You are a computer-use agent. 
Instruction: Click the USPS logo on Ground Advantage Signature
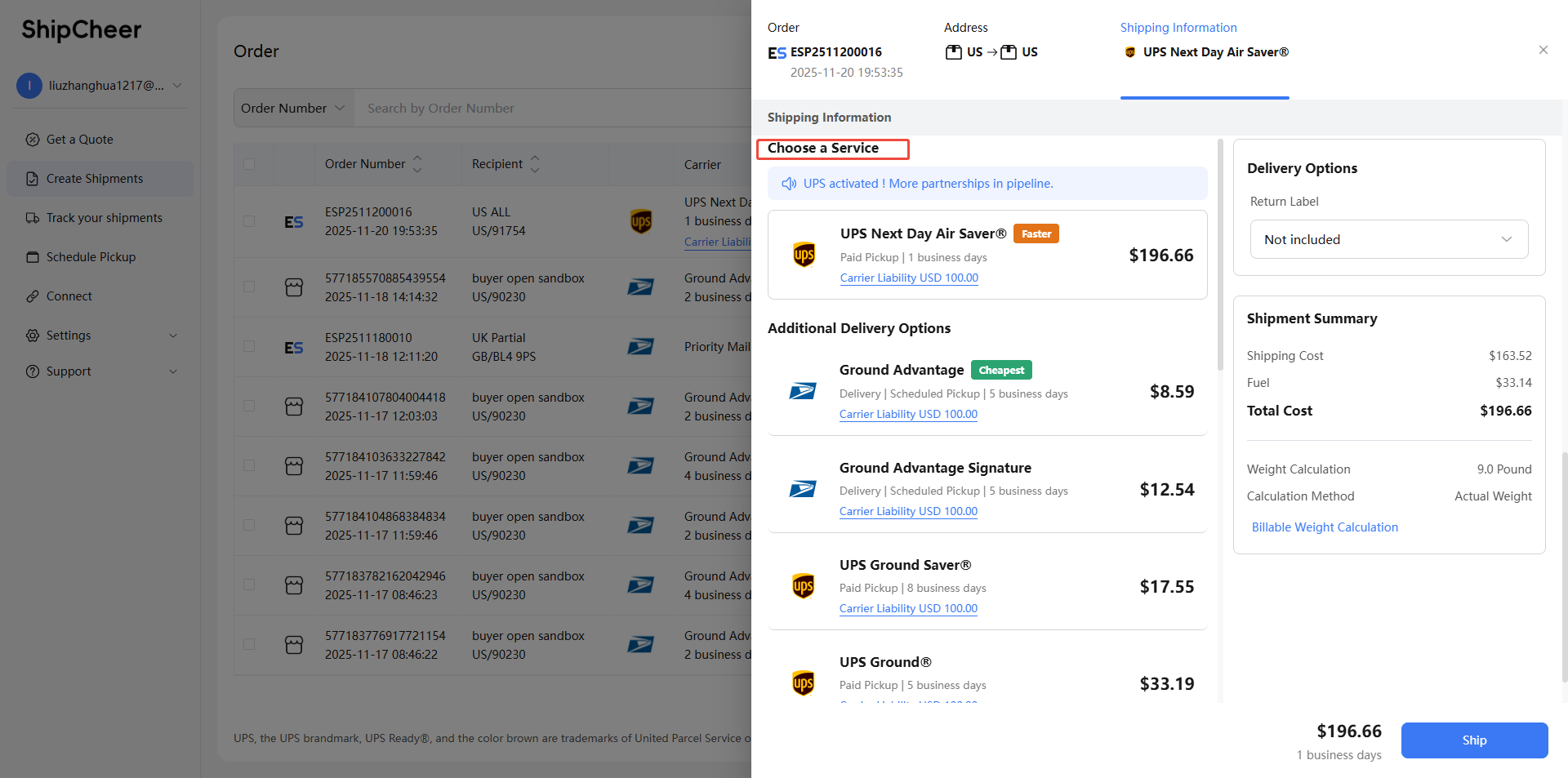click(x=803, y=489)
